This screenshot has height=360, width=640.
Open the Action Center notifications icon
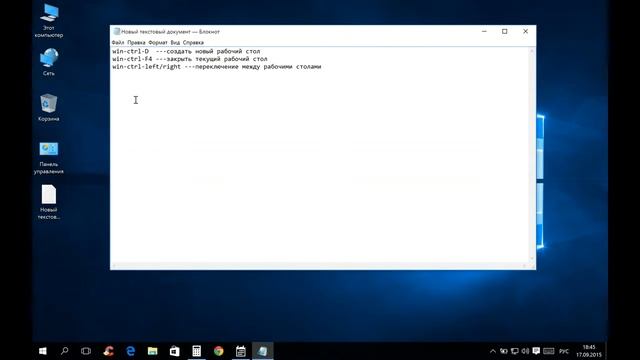point(536,351)
